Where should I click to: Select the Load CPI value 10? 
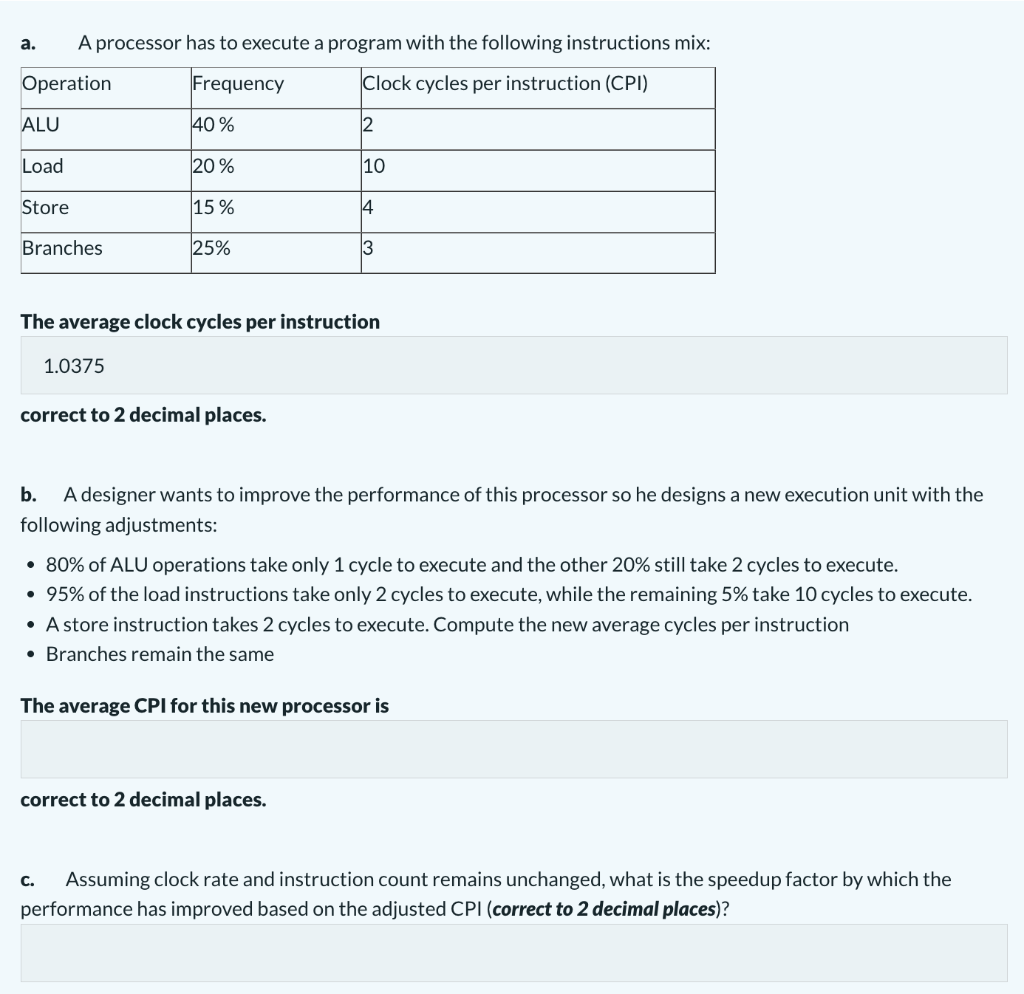pos(538,170)
